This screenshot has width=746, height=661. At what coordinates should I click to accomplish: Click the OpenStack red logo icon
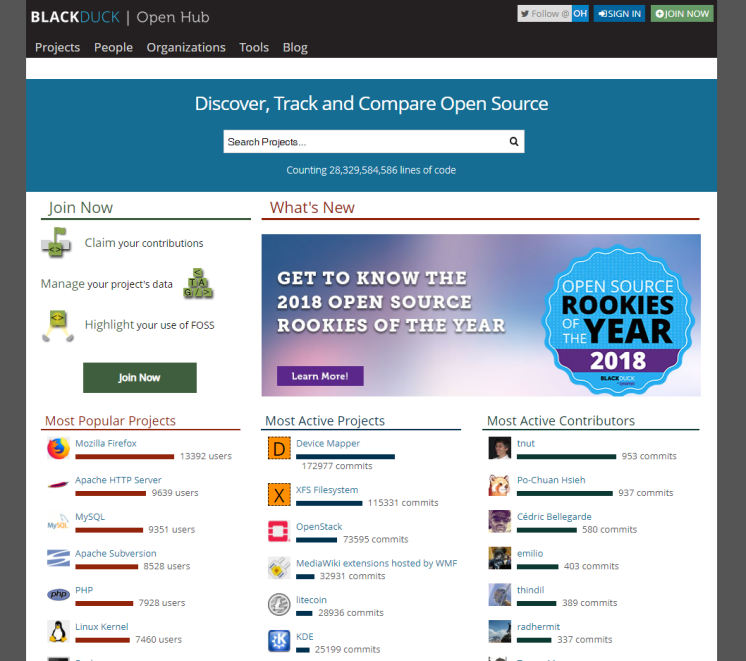pos(279,531)
